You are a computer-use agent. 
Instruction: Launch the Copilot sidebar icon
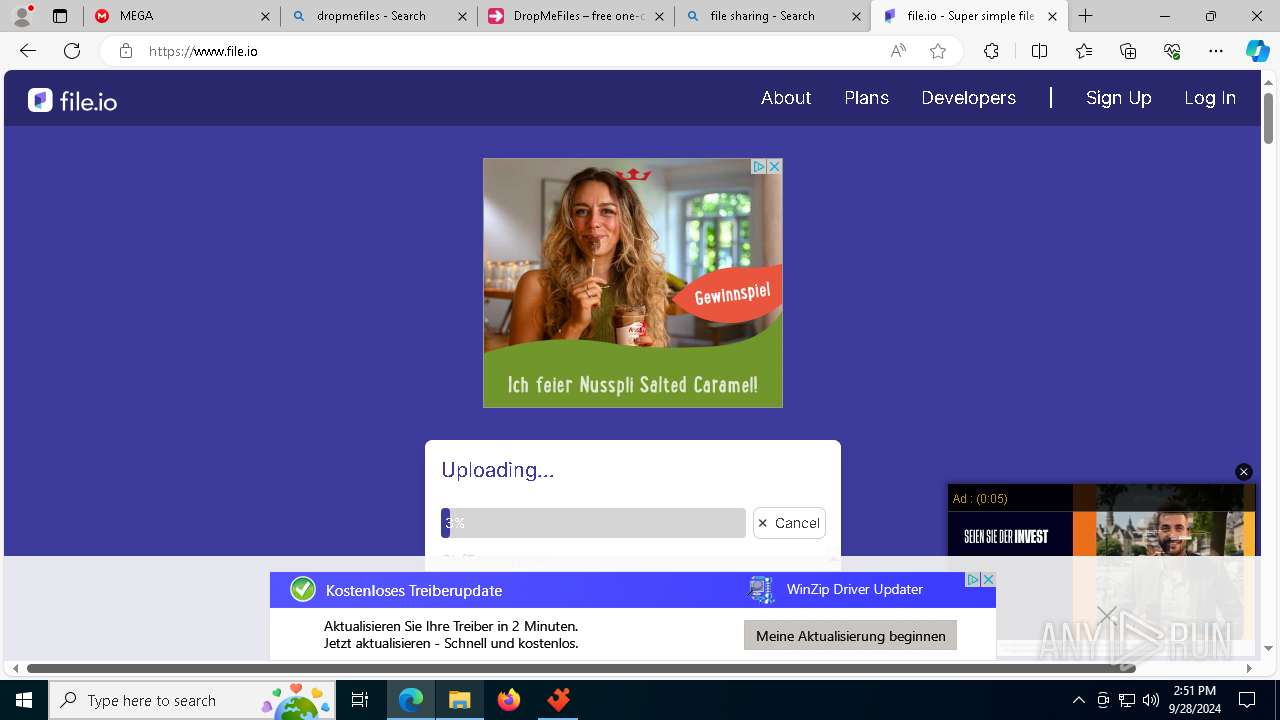coord(1258,51)
